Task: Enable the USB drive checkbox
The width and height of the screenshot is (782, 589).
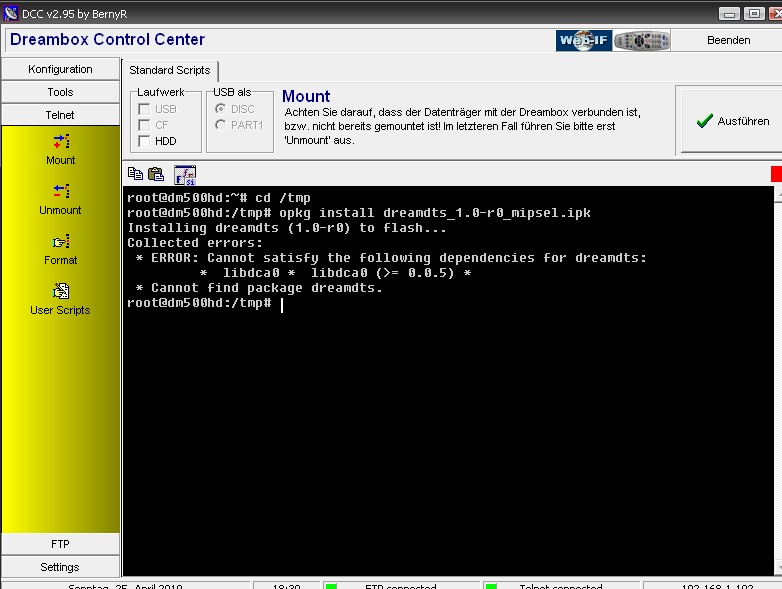Action: 144,109
